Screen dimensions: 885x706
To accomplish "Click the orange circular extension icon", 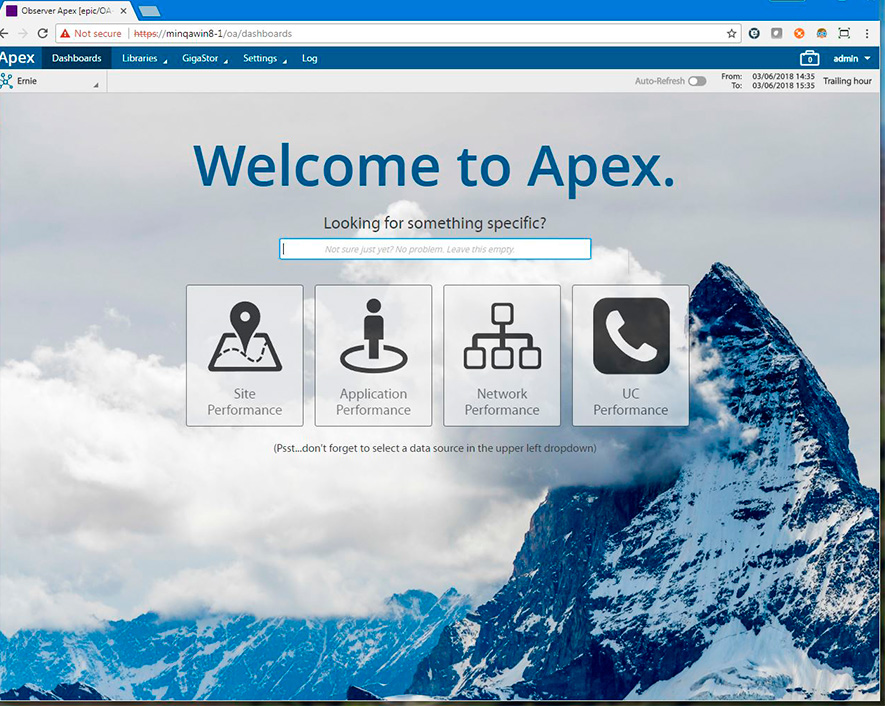I will (799, 33).
